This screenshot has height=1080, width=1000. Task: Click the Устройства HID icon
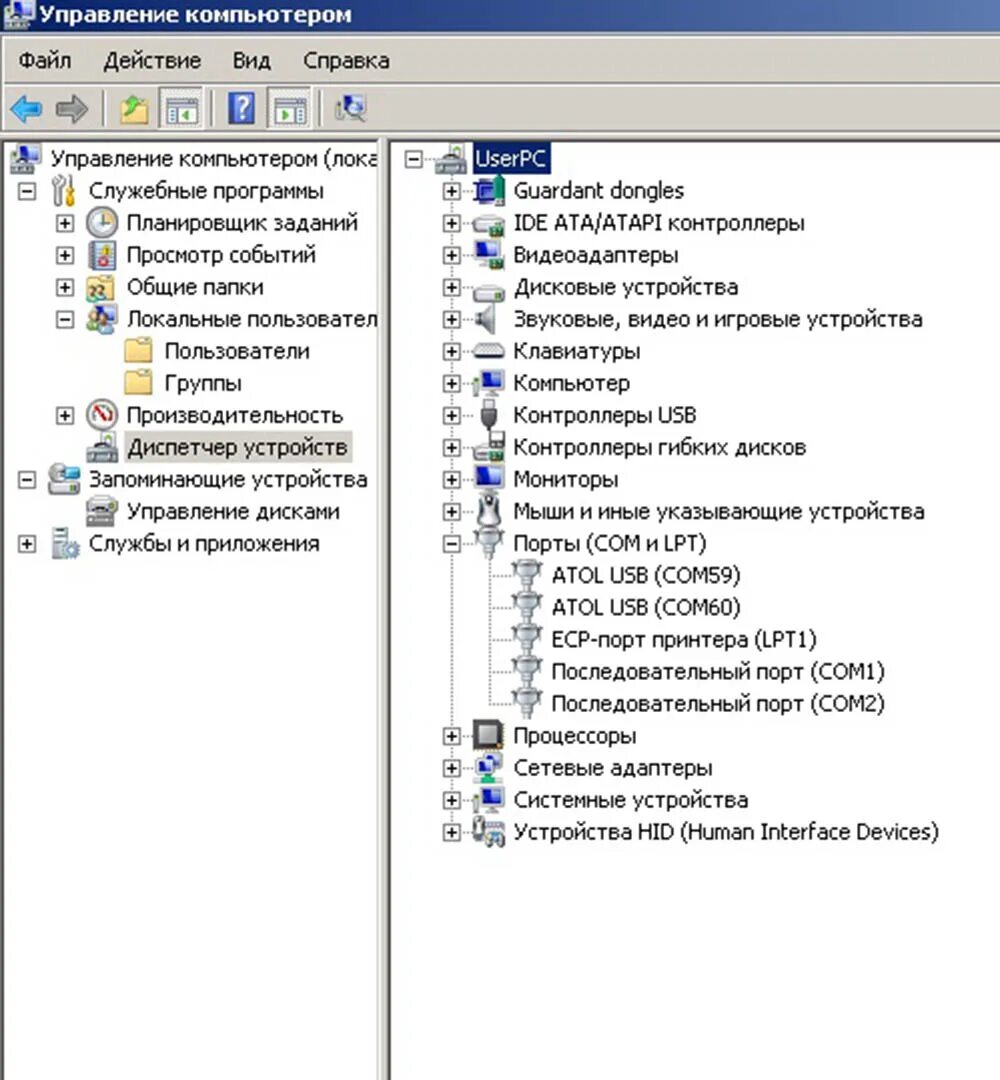coord(488,832)
